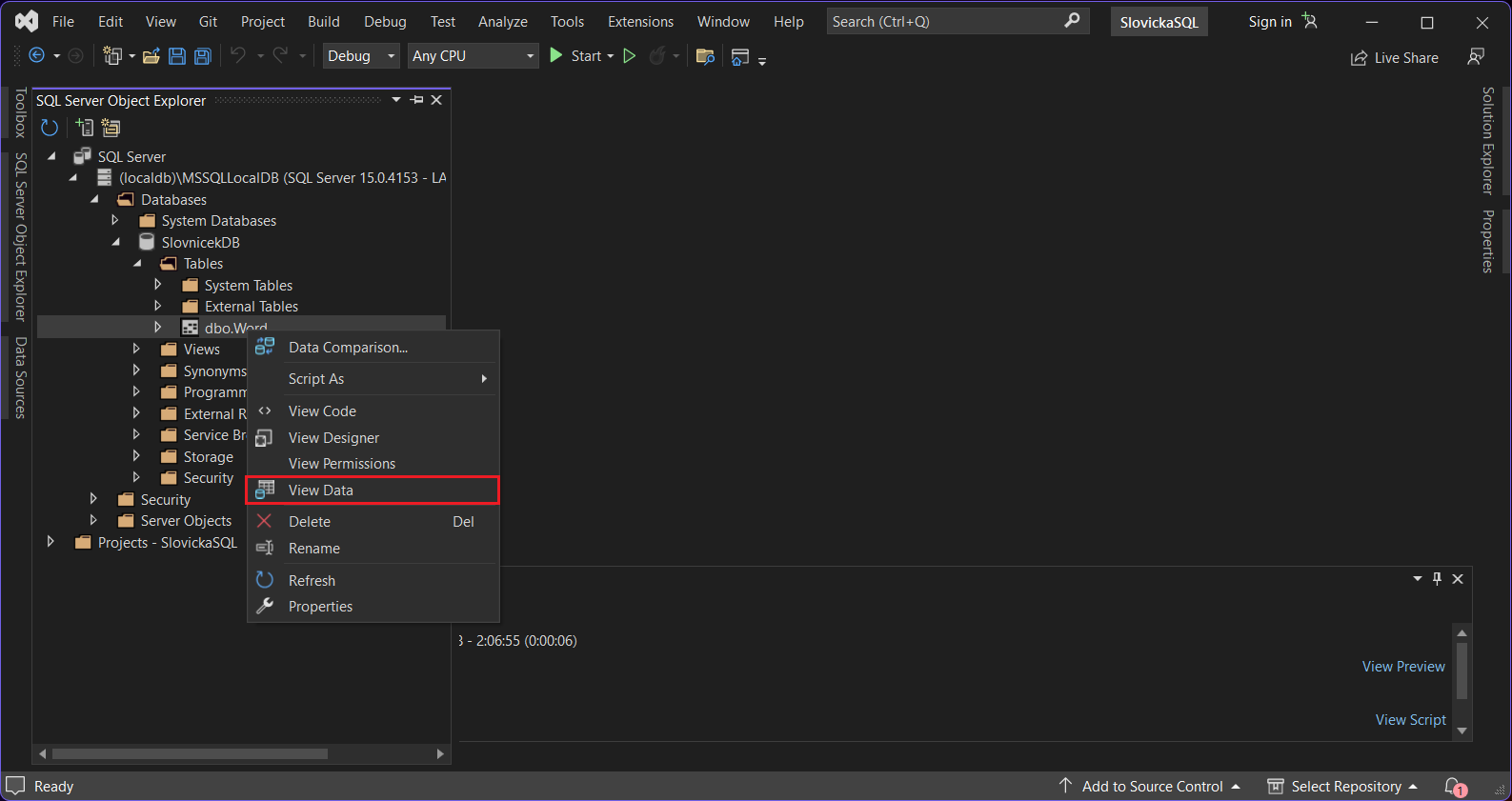Click the notifications bell in status bar
The height and width of the screenshot is (801, 1512).
[1453, 786]
